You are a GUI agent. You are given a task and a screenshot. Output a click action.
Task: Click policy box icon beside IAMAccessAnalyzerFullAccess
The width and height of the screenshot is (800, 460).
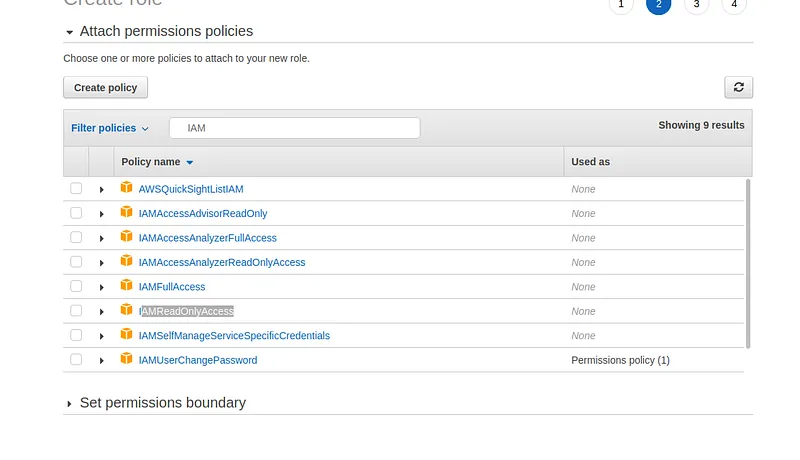click(x=126, y=236)
